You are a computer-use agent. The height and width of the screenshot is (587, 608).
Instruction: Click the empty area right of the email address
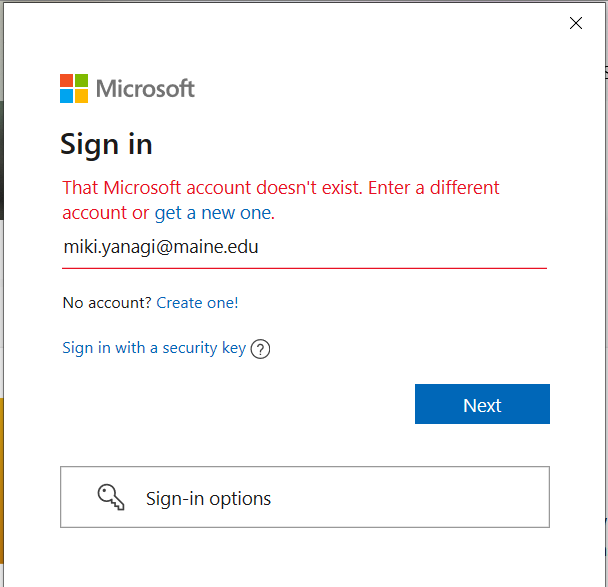point(402,247)
